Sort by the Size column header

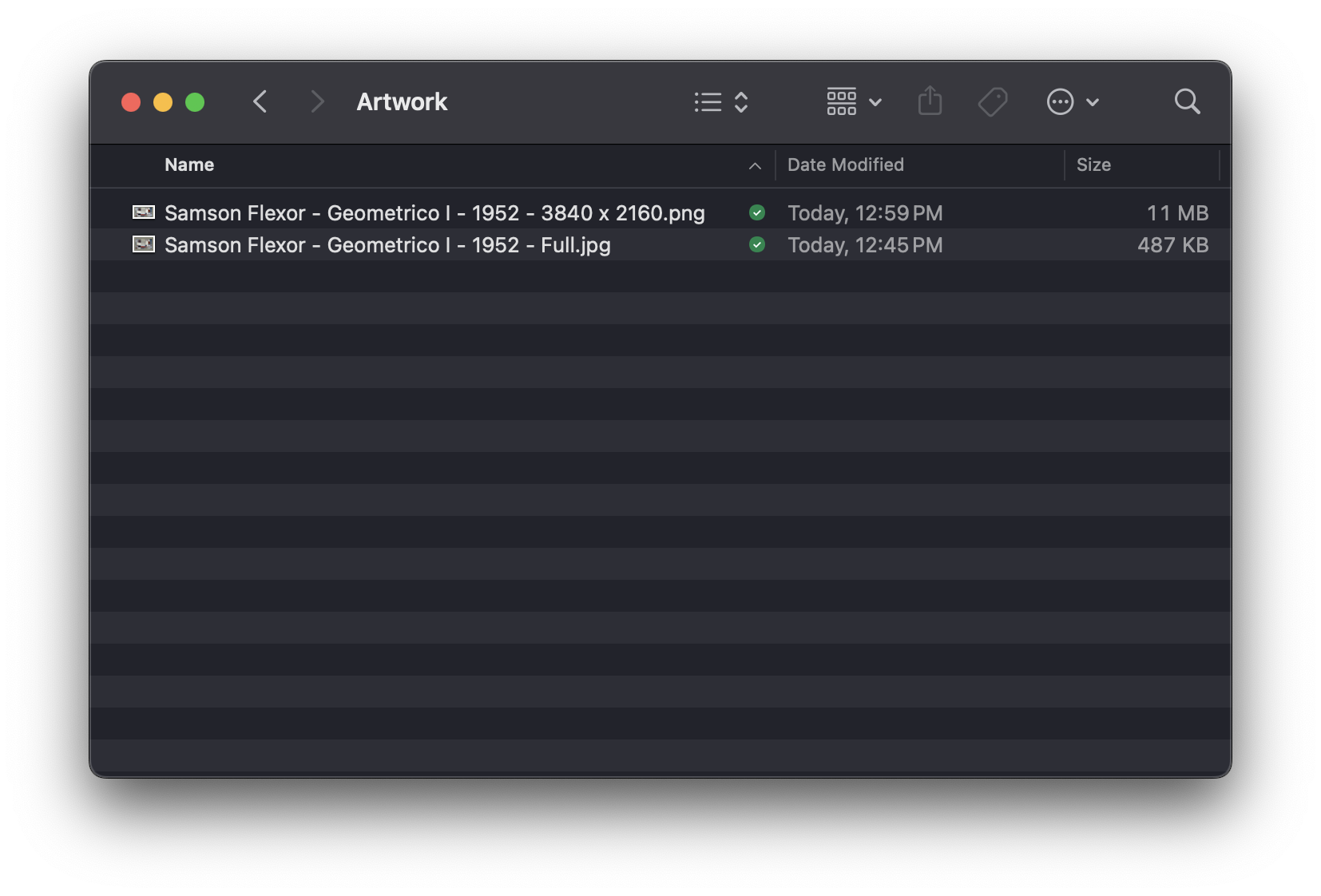pos(1093,165)
